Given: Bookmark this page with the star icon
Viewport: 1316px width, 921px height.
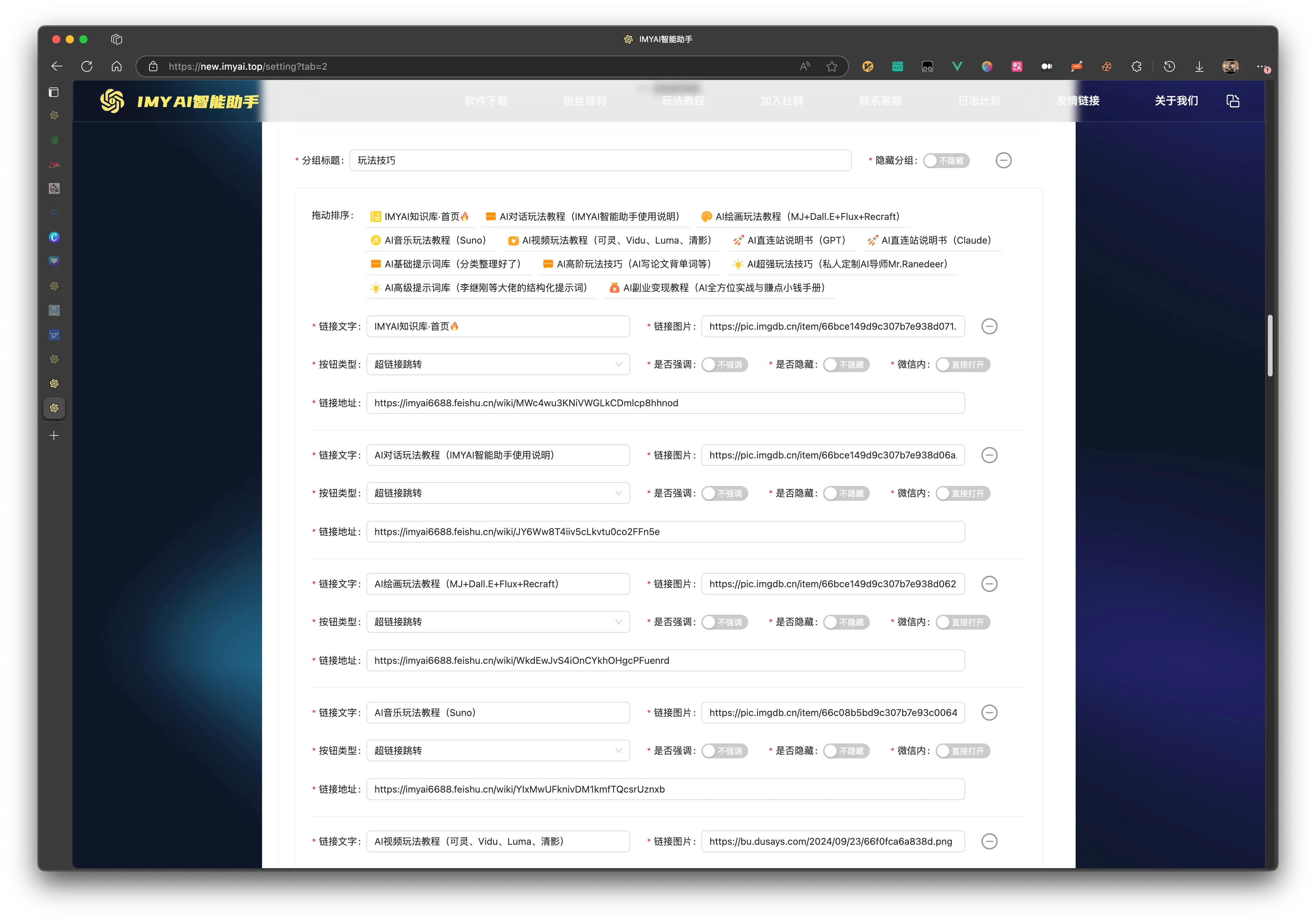Looking at the screenshot, I should 832,66.
